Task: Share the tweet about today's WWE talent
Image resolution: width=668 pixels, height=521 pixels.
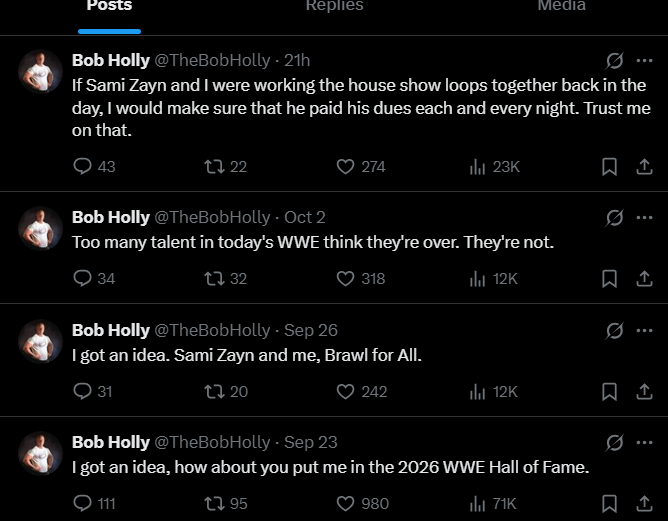Action: 644,279
